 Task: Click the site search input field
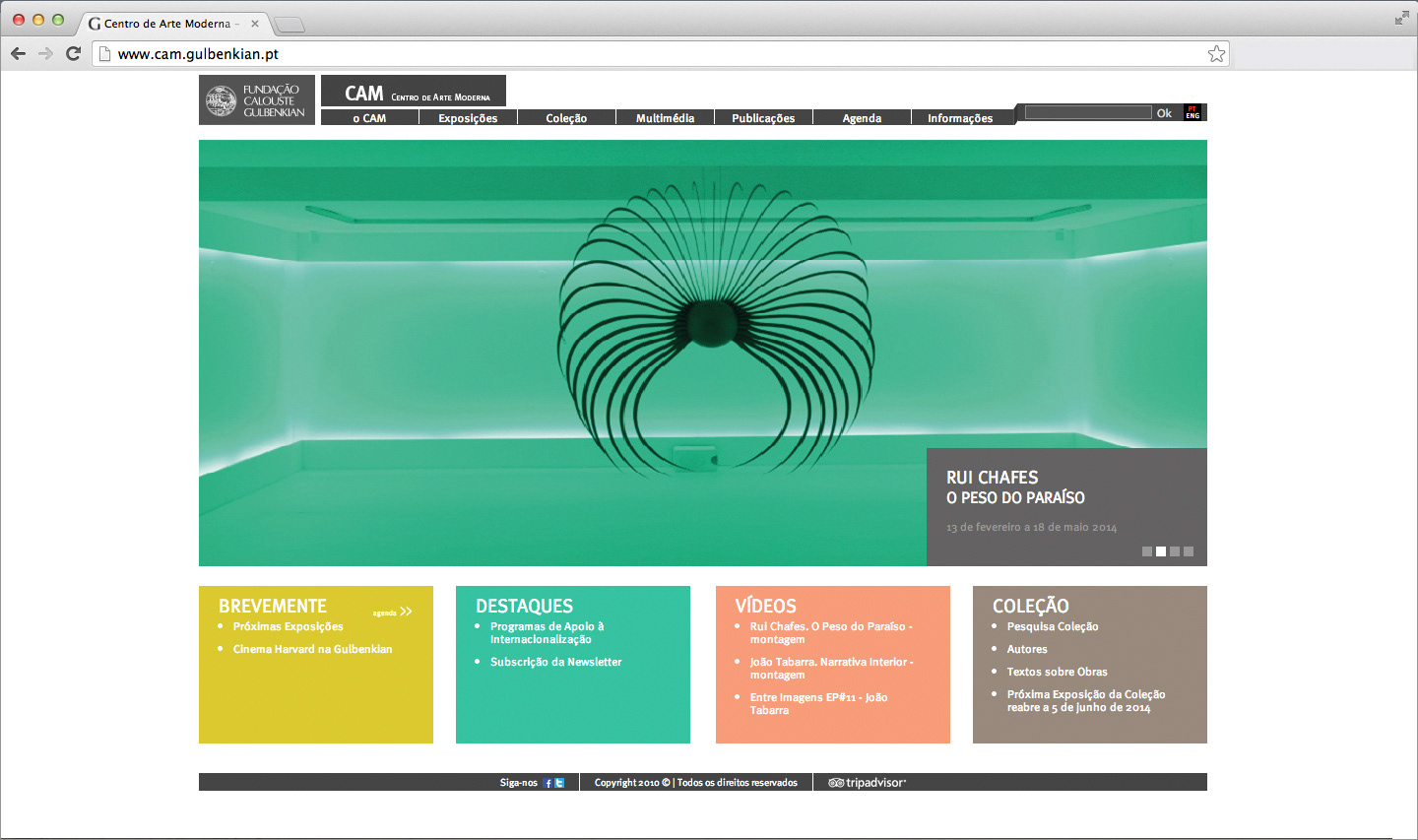[x=1088, y=112]
